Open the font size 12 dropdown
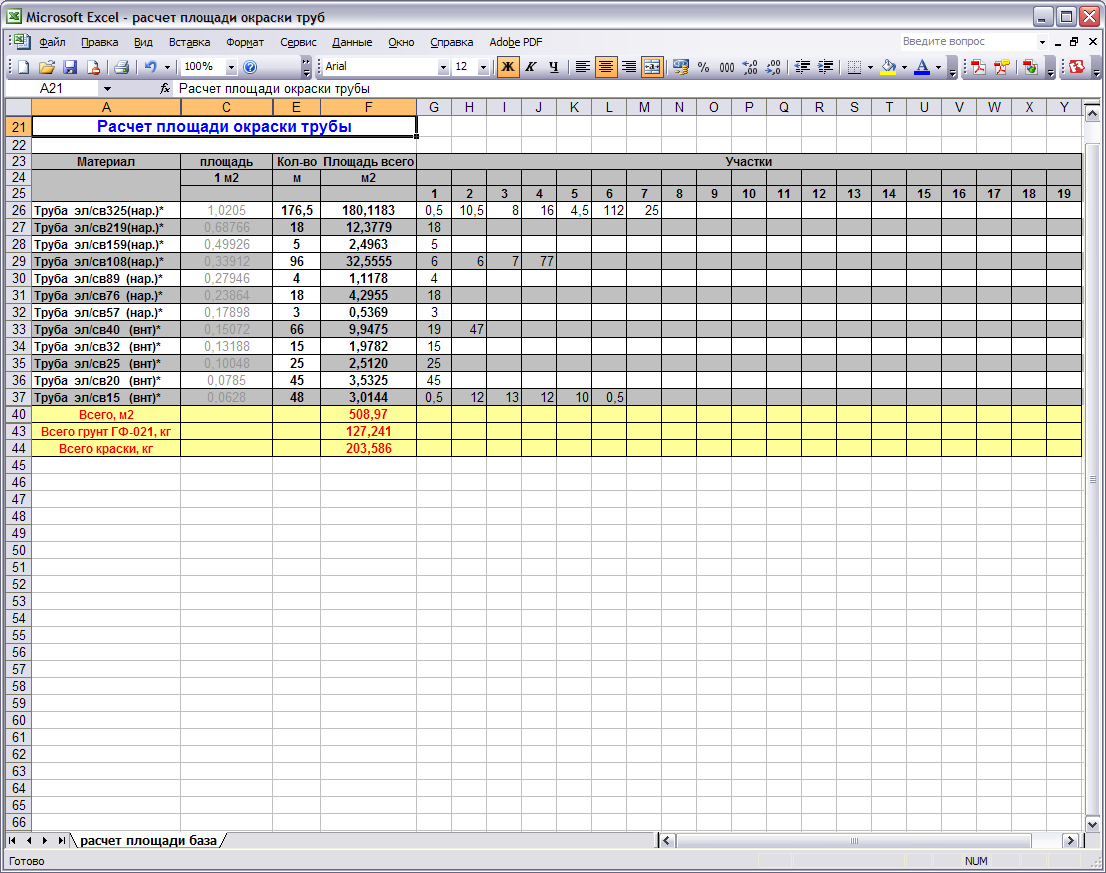The height and width of the screenshot is (873, 1106). coord(483,67)
